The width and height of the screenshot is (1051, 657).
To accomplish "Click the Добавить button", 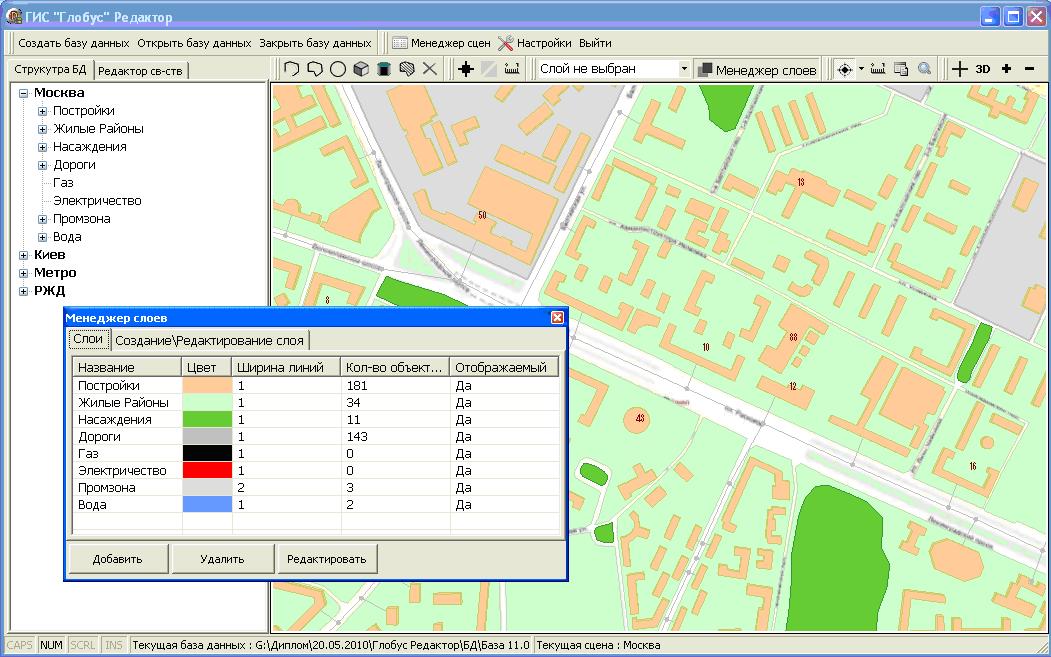I will click(x=118, y=559).
